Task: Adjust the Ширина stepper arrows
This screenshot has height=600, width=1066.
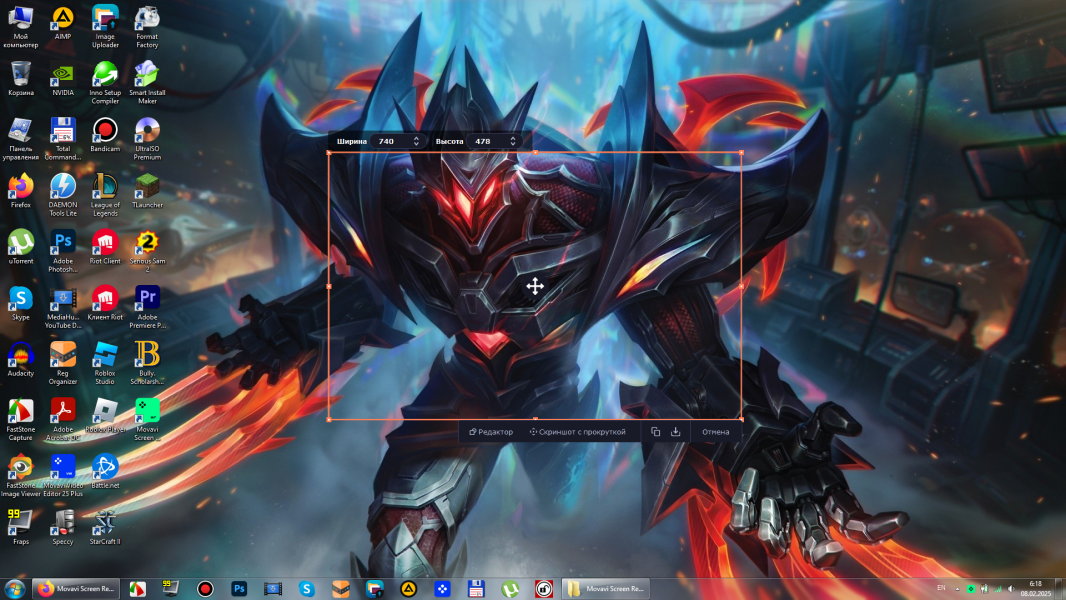Action: click(416, 141)
